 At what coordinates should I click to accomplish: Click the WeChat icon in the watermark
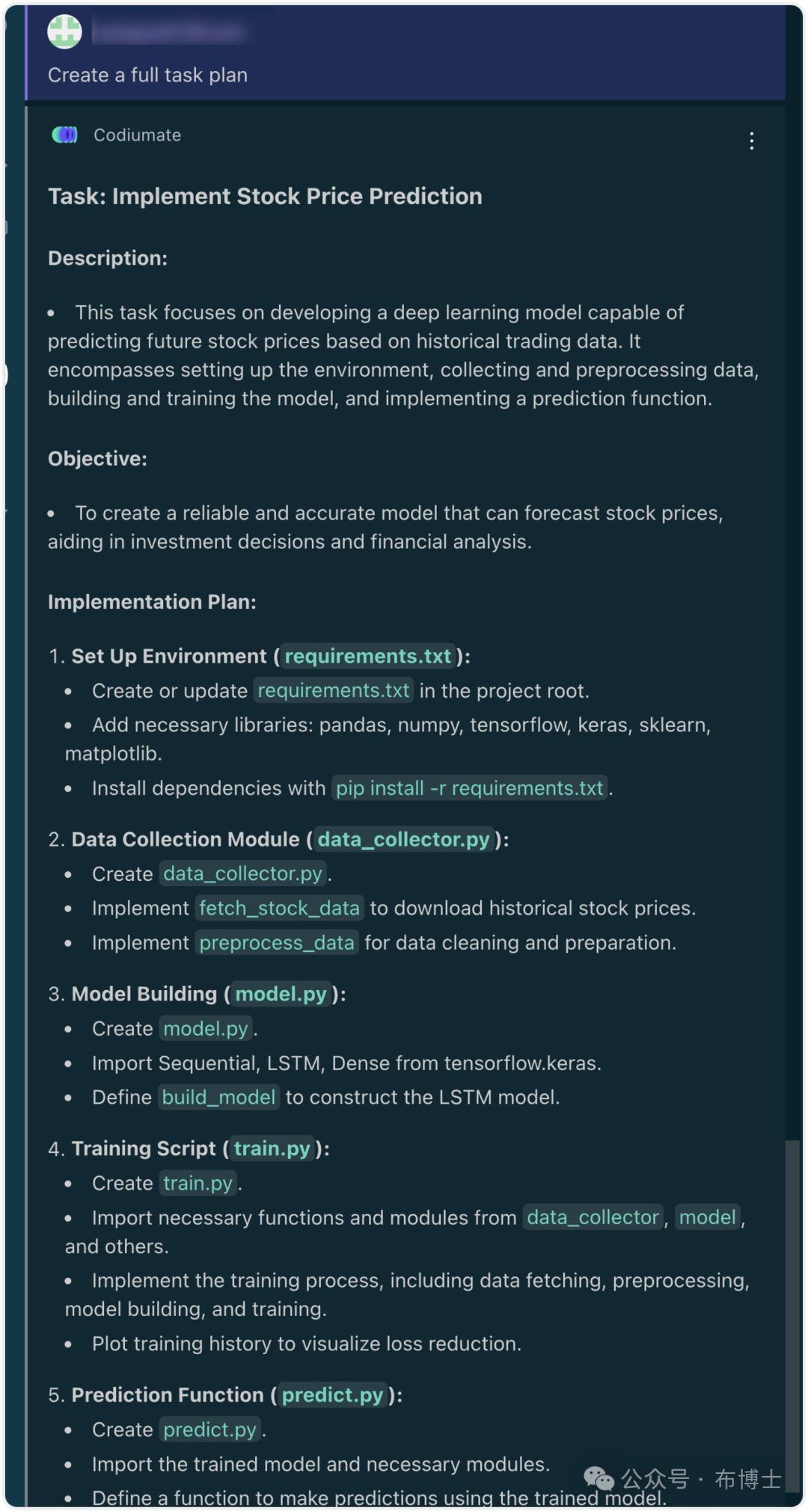click(599, 1478)
